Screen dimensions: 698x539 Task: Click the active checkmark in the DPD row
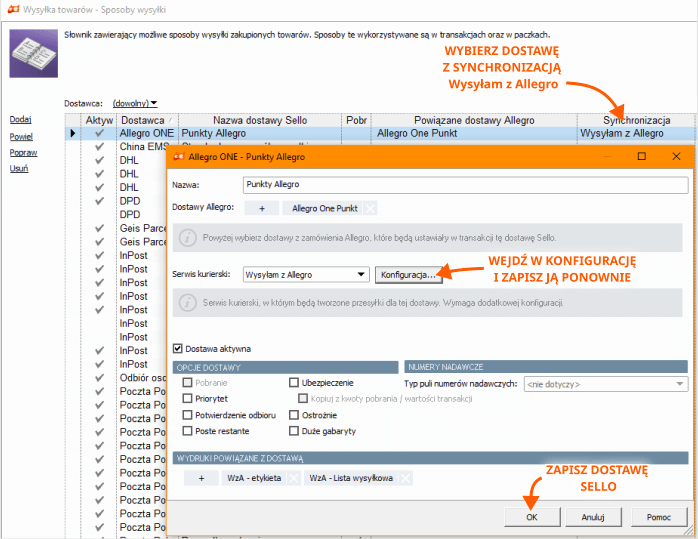[99, 201]
